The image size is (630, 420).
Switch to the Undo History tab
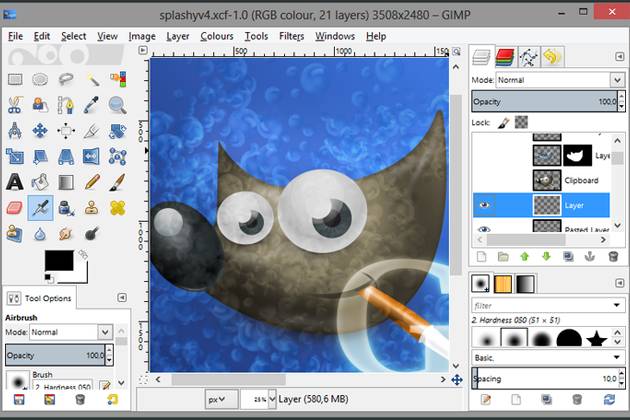pos(552,57)
